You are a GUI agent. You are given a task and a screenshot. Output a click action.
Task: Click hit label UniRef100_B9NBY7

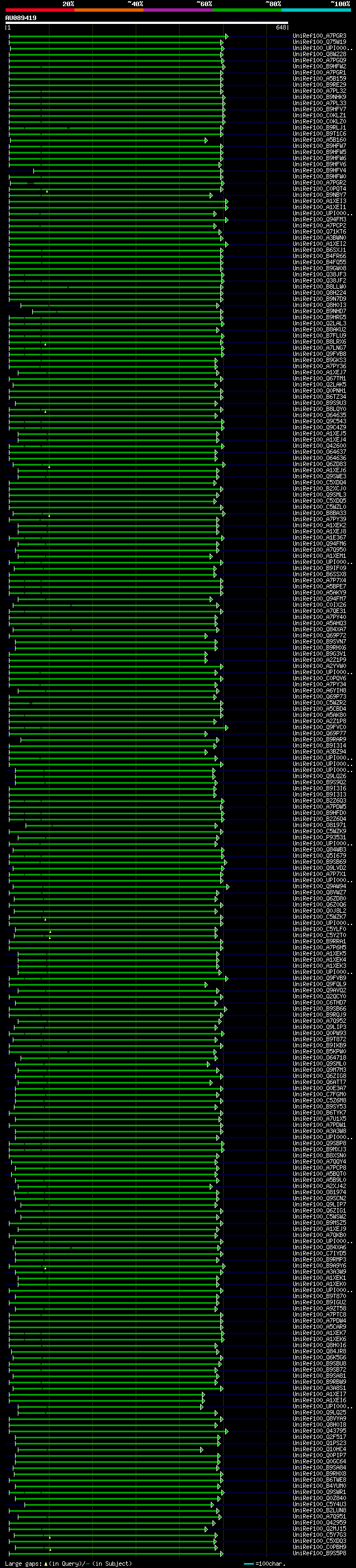point(319,195)
